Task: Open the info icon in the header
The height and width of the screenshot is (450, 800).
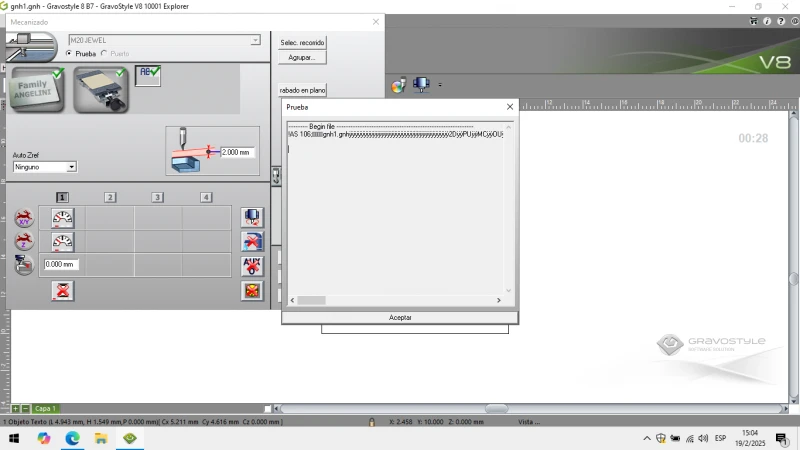Action: pyautogui.click(x=767, y=21)
